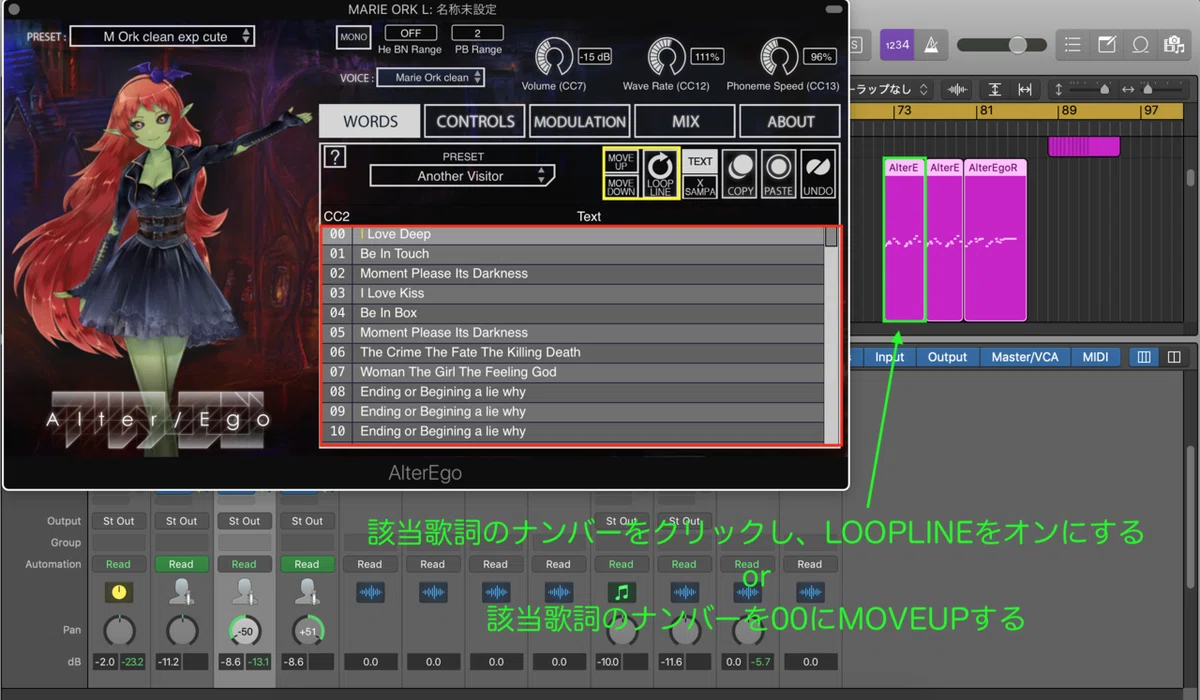Select lyric line 06 The Crime The Fate
The height and width of the screenshot is (700, 1200).
coord(574,352)
